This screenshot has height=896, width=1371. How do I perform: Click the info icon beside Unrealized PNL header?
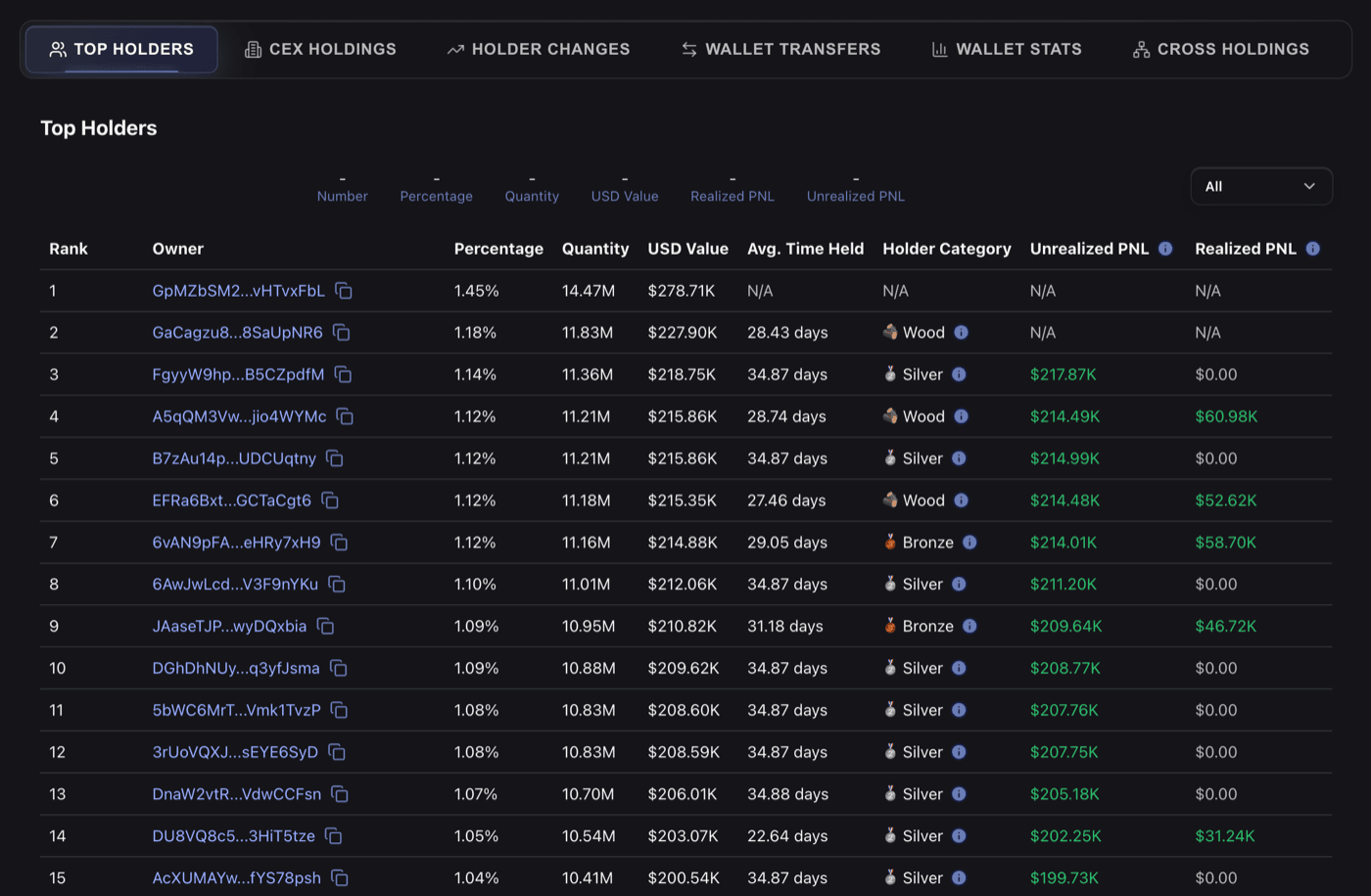coord(1164,249)
